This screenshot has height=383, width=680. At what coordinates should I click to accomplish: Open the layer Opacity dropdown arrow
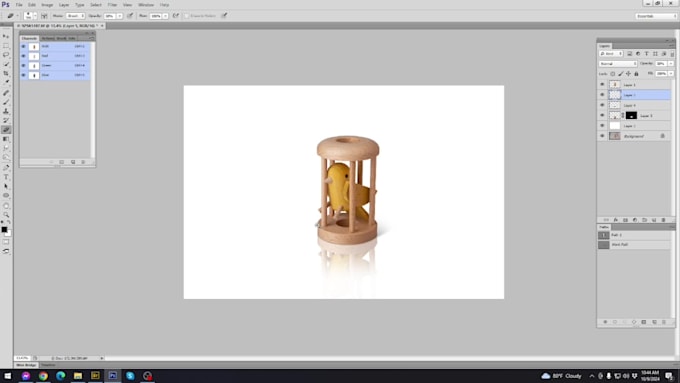pyautogui.click(x=671, y=64)
